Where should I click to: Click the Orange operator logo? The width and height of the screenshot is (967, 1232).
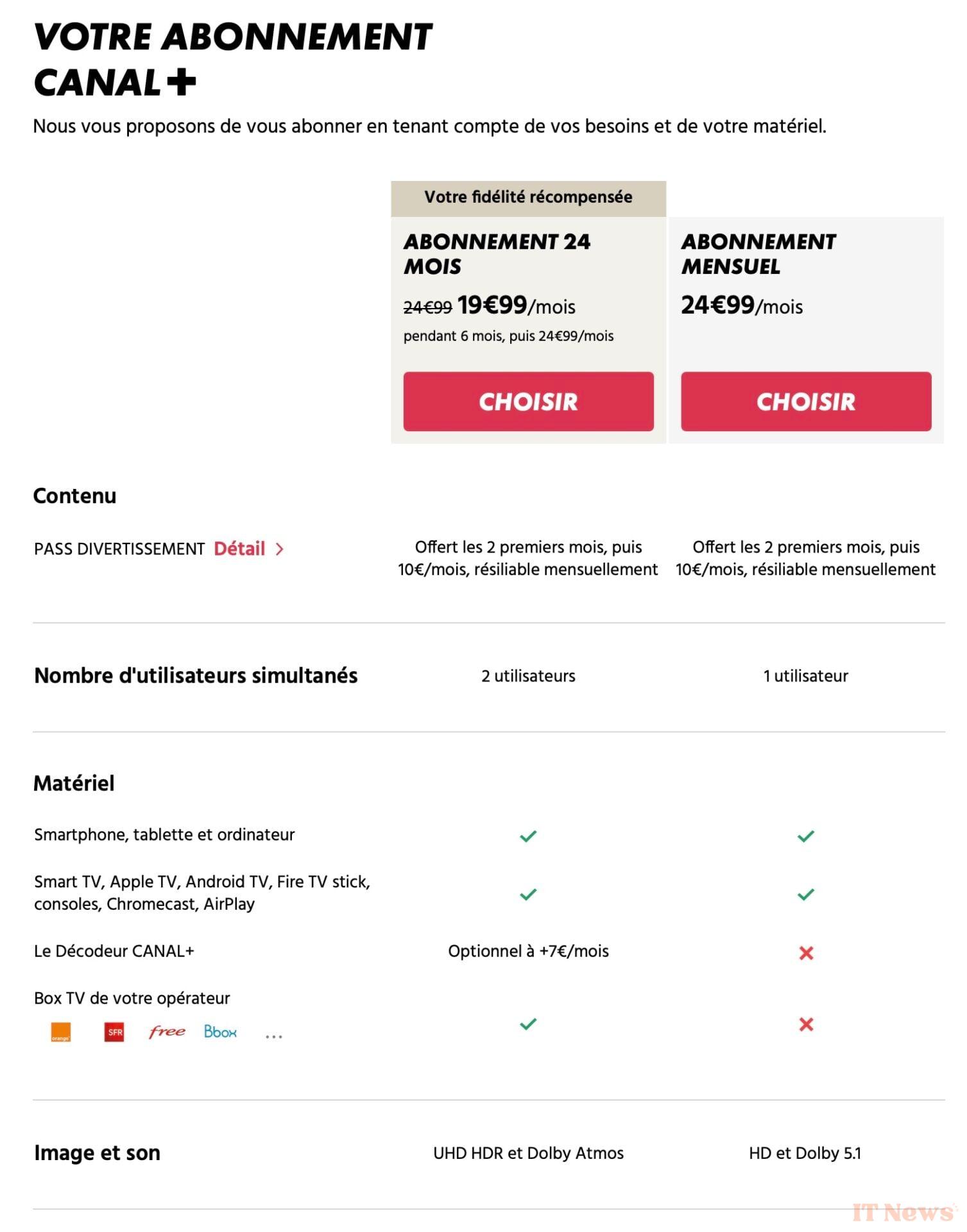61,1032
